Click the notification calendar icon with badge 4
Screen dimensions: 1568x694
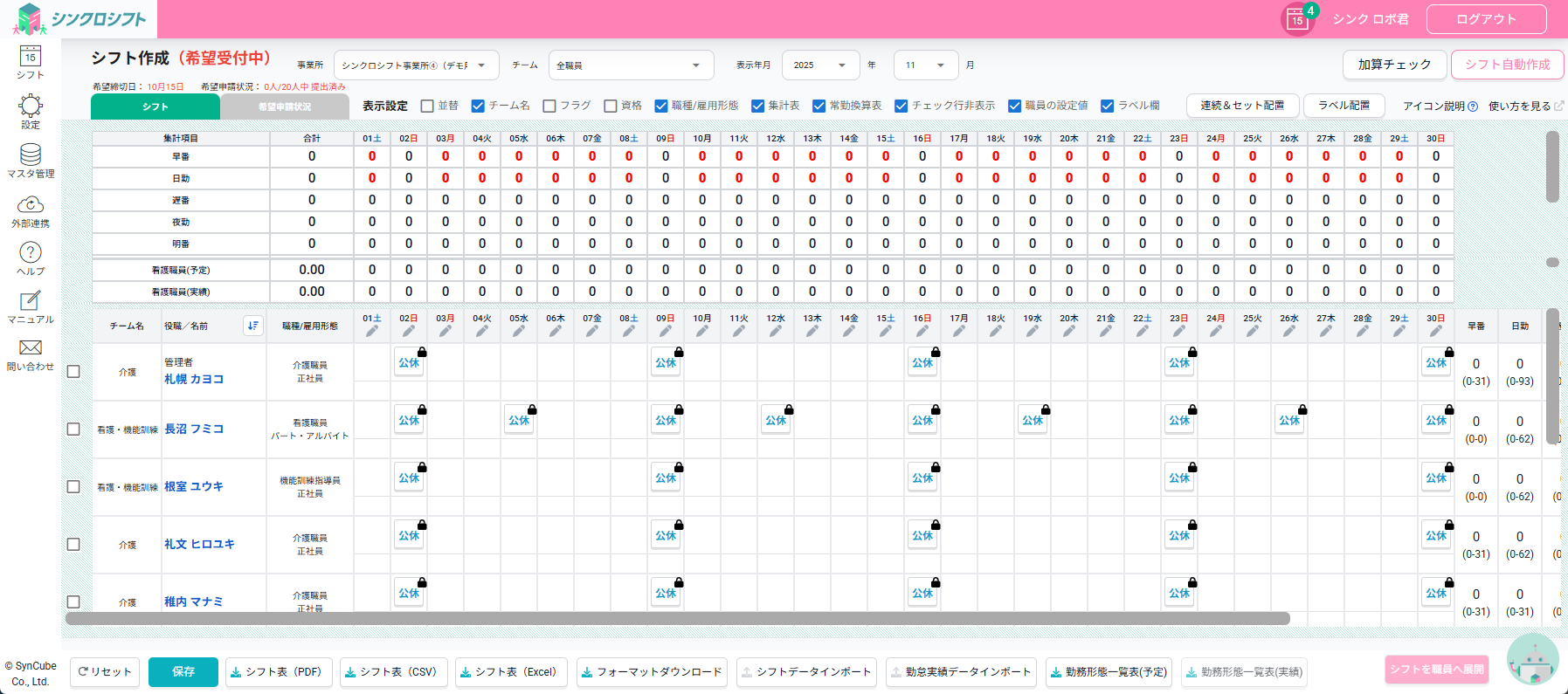1297,19
